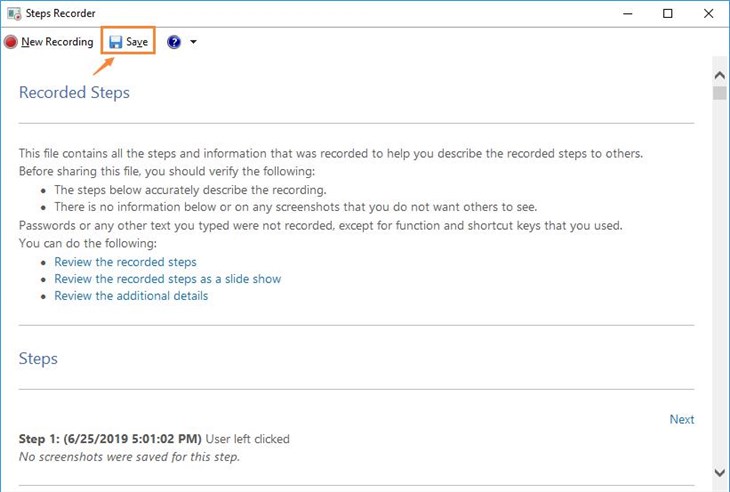This screenshot has width=730, height=492.
Task: Click the "No screenshots were saved" text
Action: pos(129,457)
